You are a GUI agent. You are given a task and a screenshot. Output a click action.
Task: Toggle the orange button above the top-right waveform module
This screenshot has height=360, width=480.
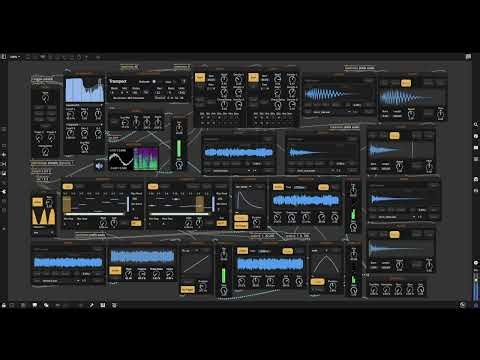(x=406, y=83)
